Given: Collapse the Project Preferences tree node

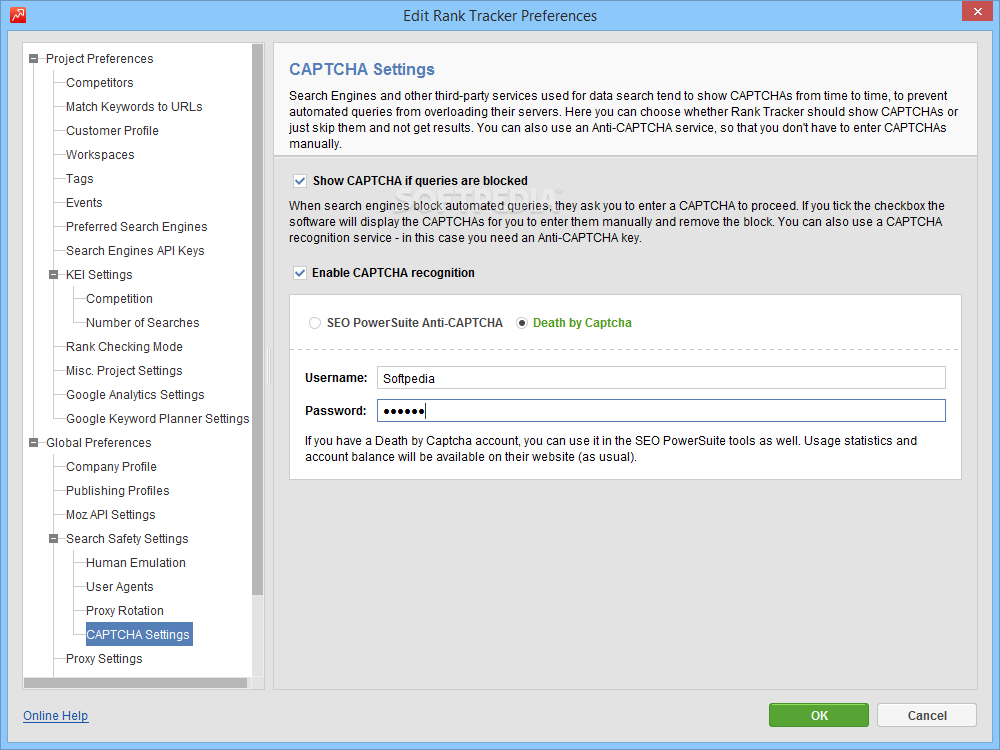Looking at the screenshot, I should click(34, 59).
